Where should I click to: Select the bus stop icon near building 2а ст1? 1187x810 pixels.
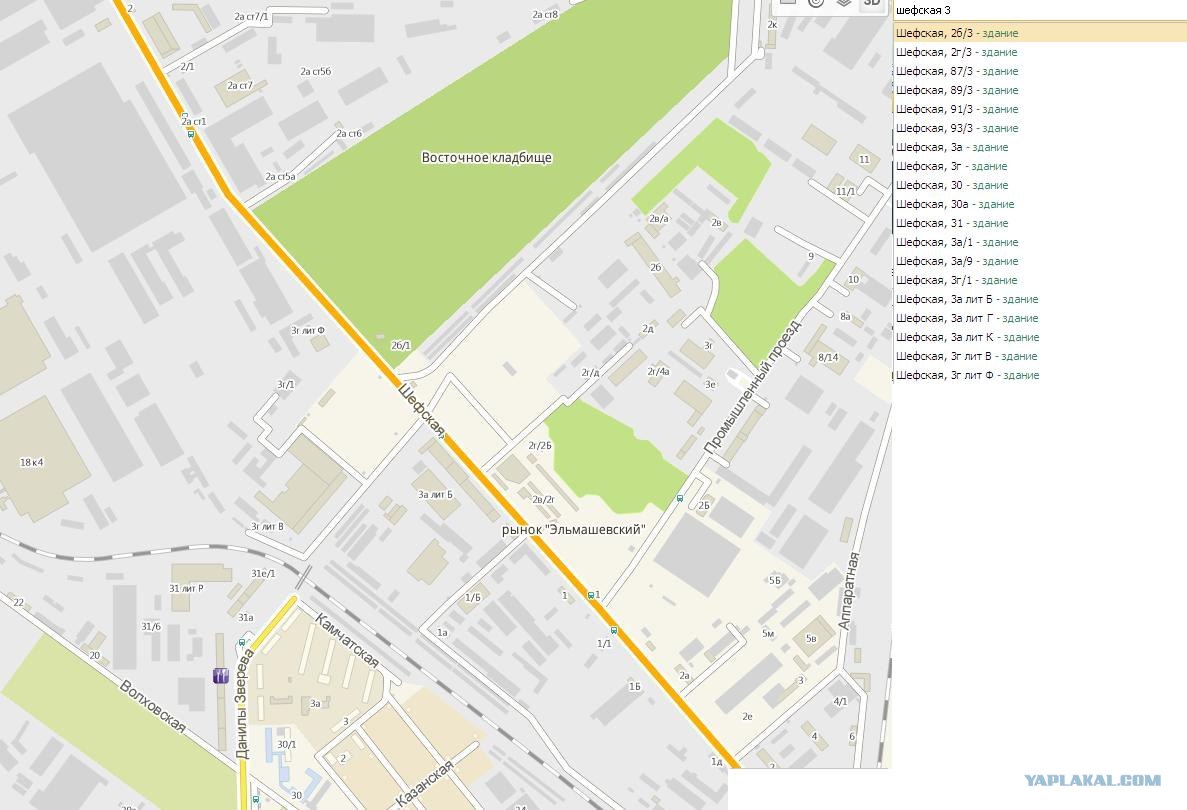[x=191, y=134]
